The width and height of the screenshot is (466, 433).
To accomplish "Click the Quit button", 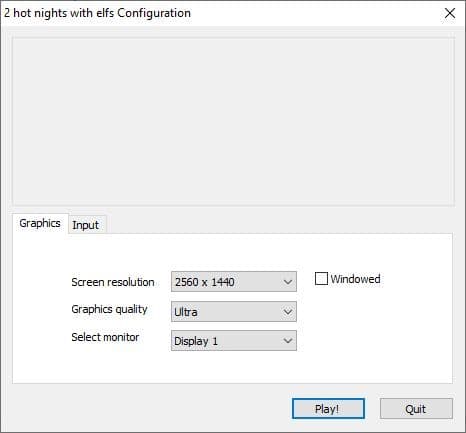I will [x=416, y=409].
